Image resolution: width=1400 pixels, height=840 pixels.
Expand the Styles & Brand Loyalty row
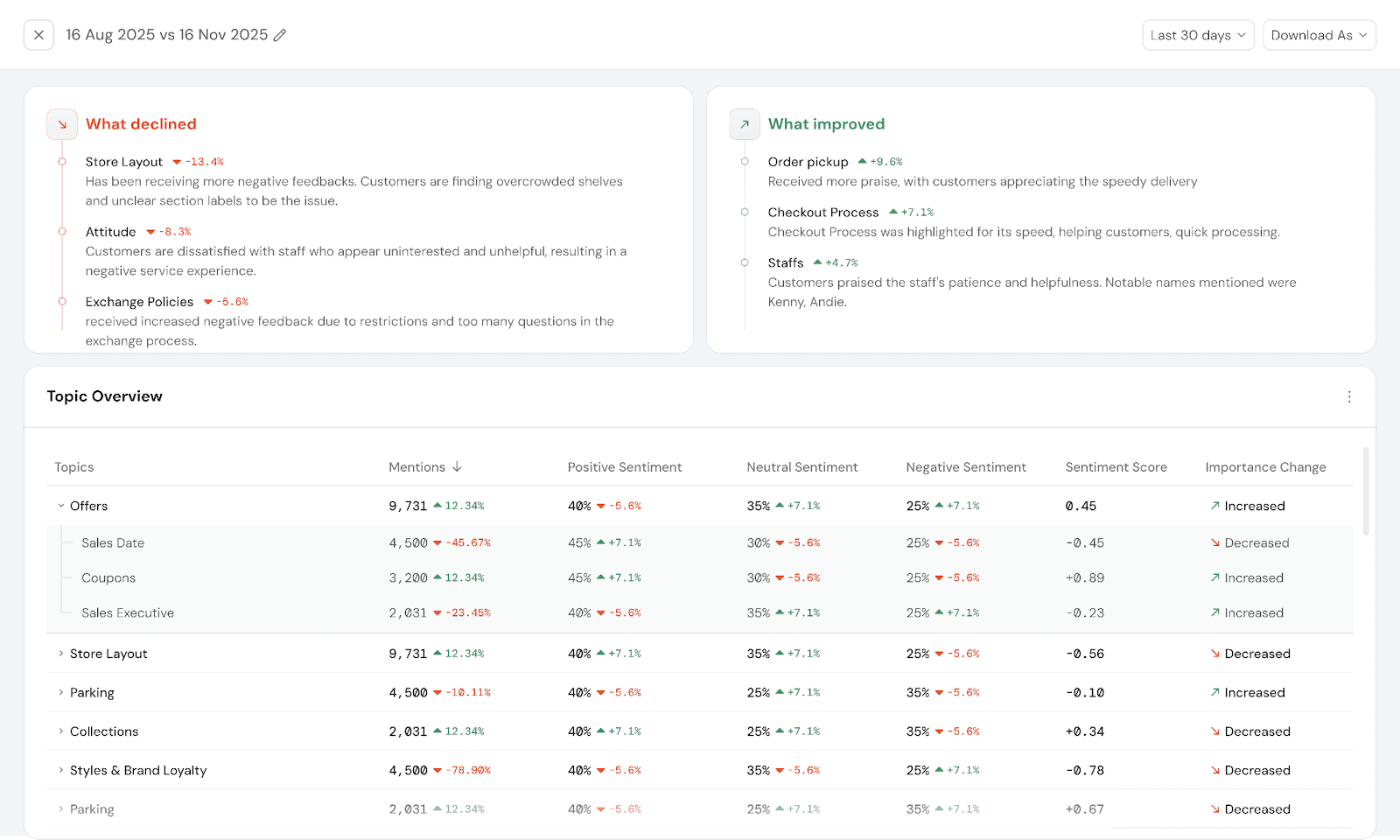[61, 770]
